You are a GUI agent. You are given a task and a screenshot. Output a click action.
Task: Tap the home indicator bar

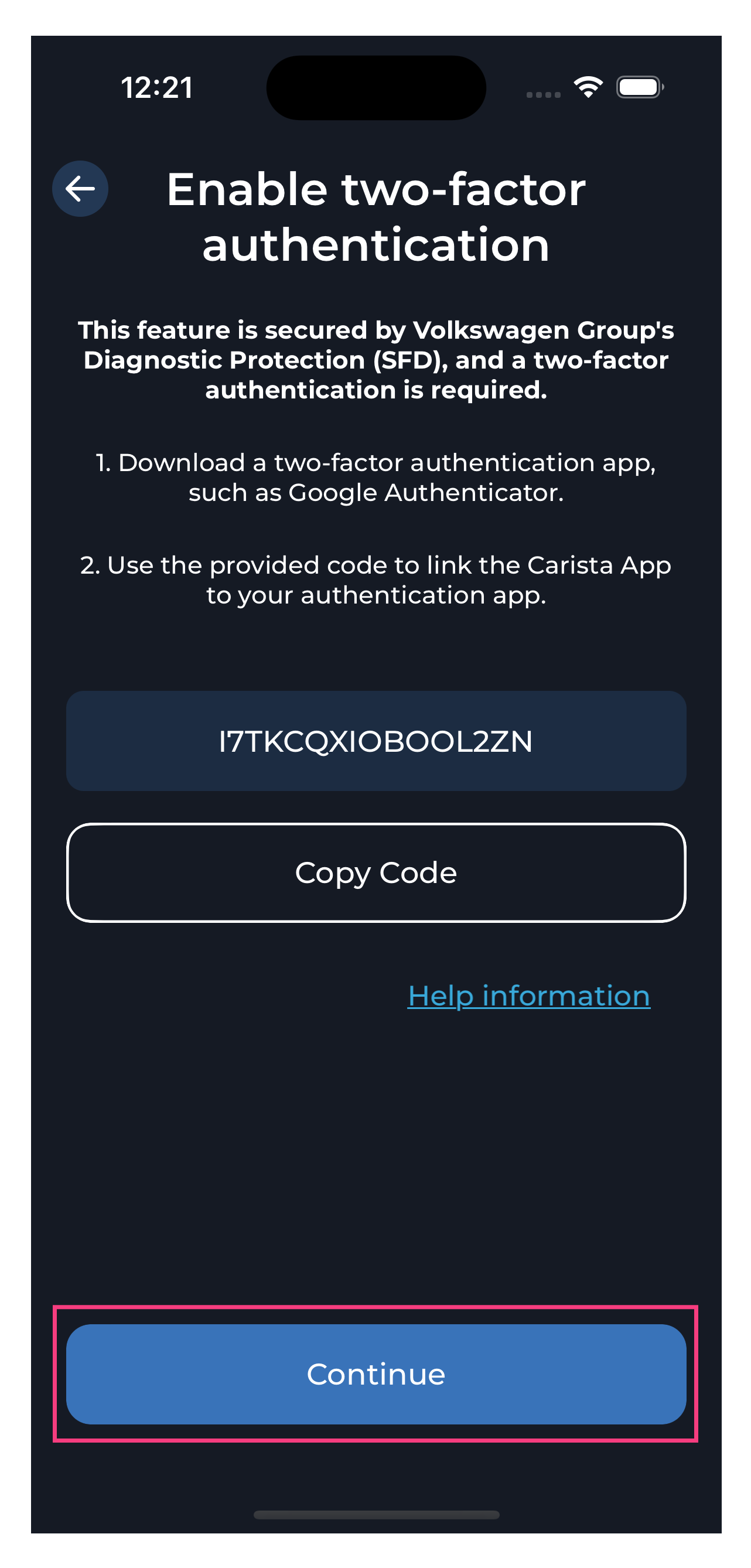coord(375,1514)
